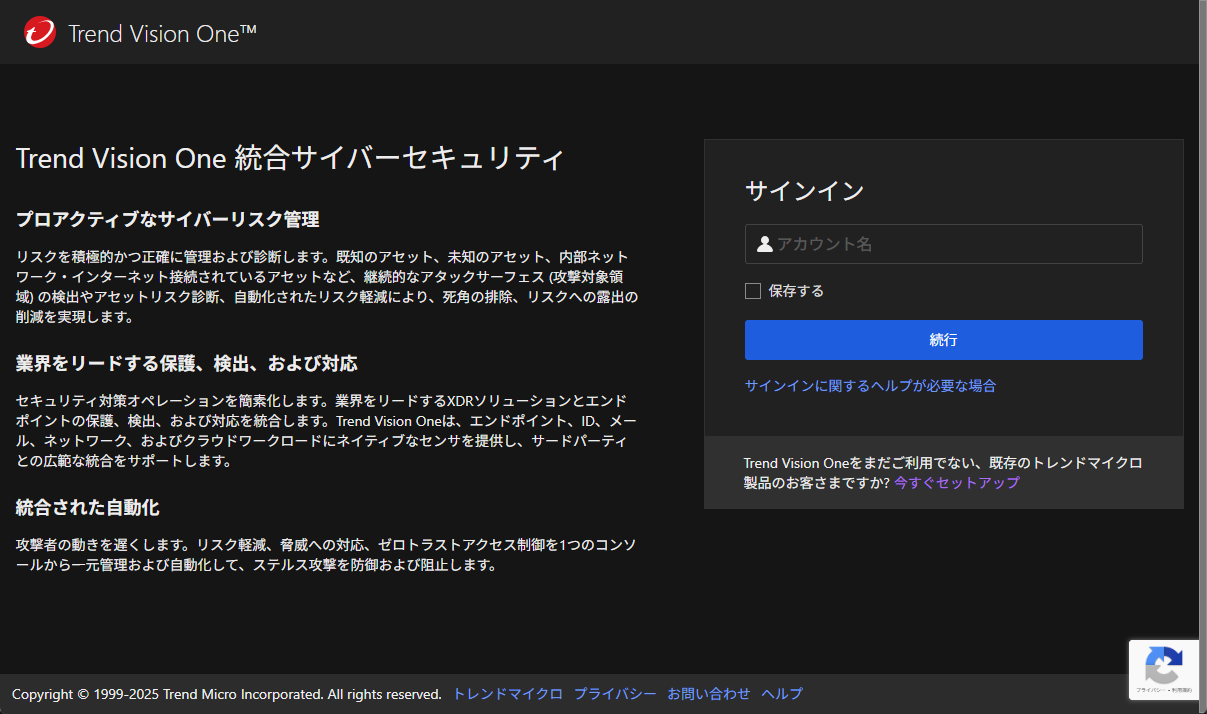1207x714 pixels.
Task: Click the アカウント名 input field
Action: point(943,243)
